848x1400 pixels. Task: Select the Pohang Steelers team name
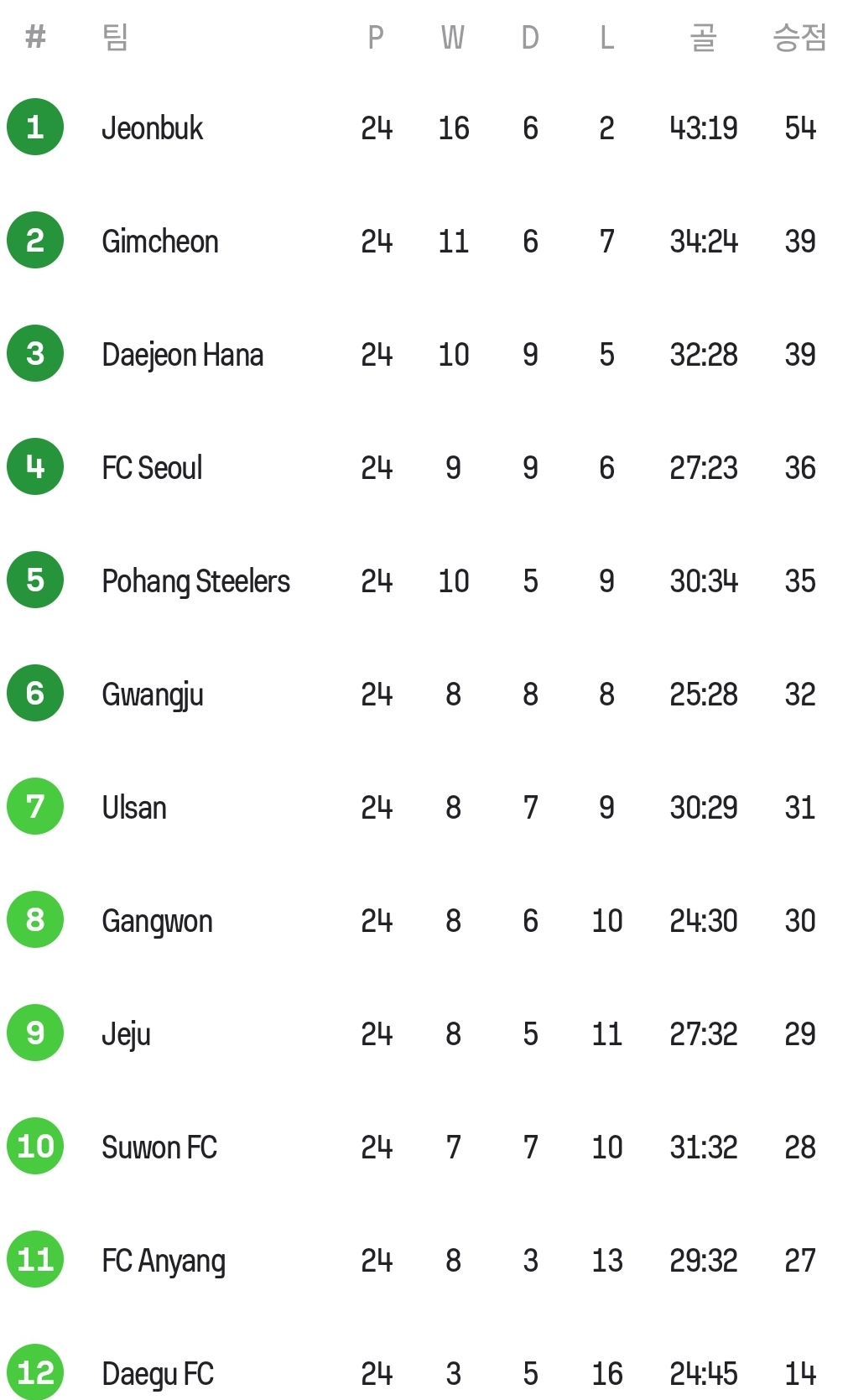(195, 581)
